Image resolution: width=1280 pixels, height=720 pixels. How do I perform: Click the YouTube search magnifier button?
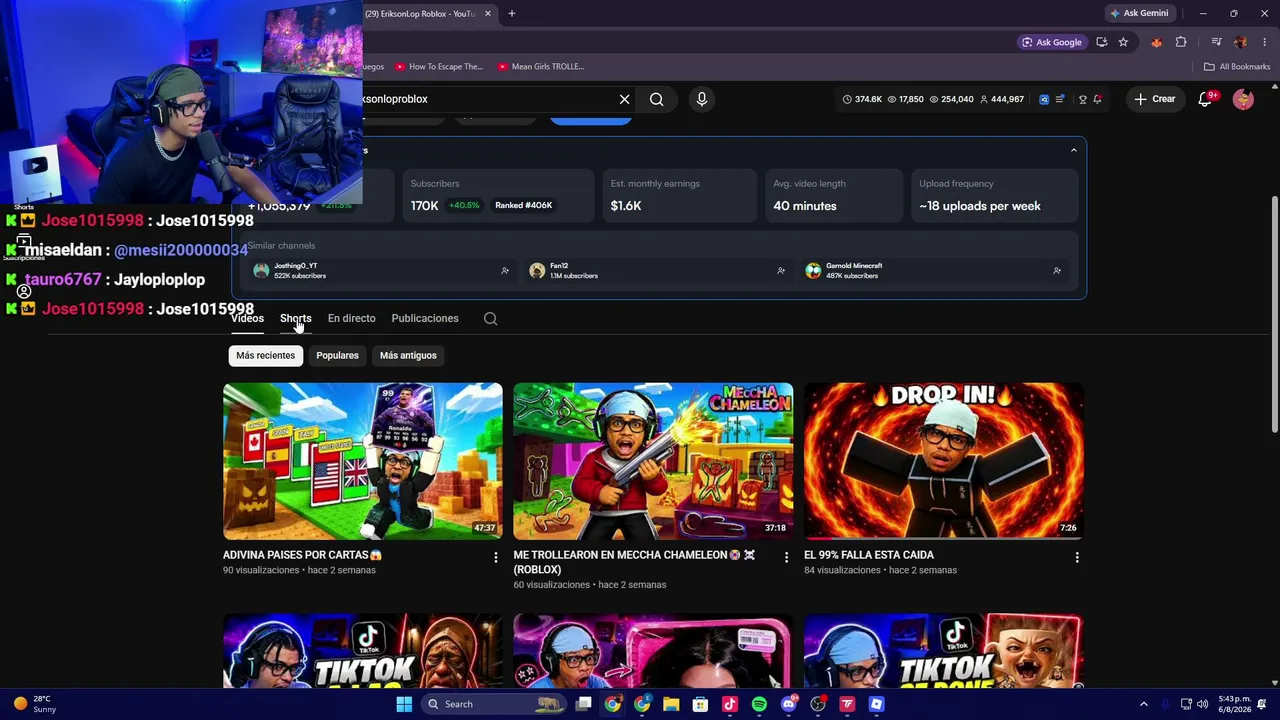click(x=656, y=99)
